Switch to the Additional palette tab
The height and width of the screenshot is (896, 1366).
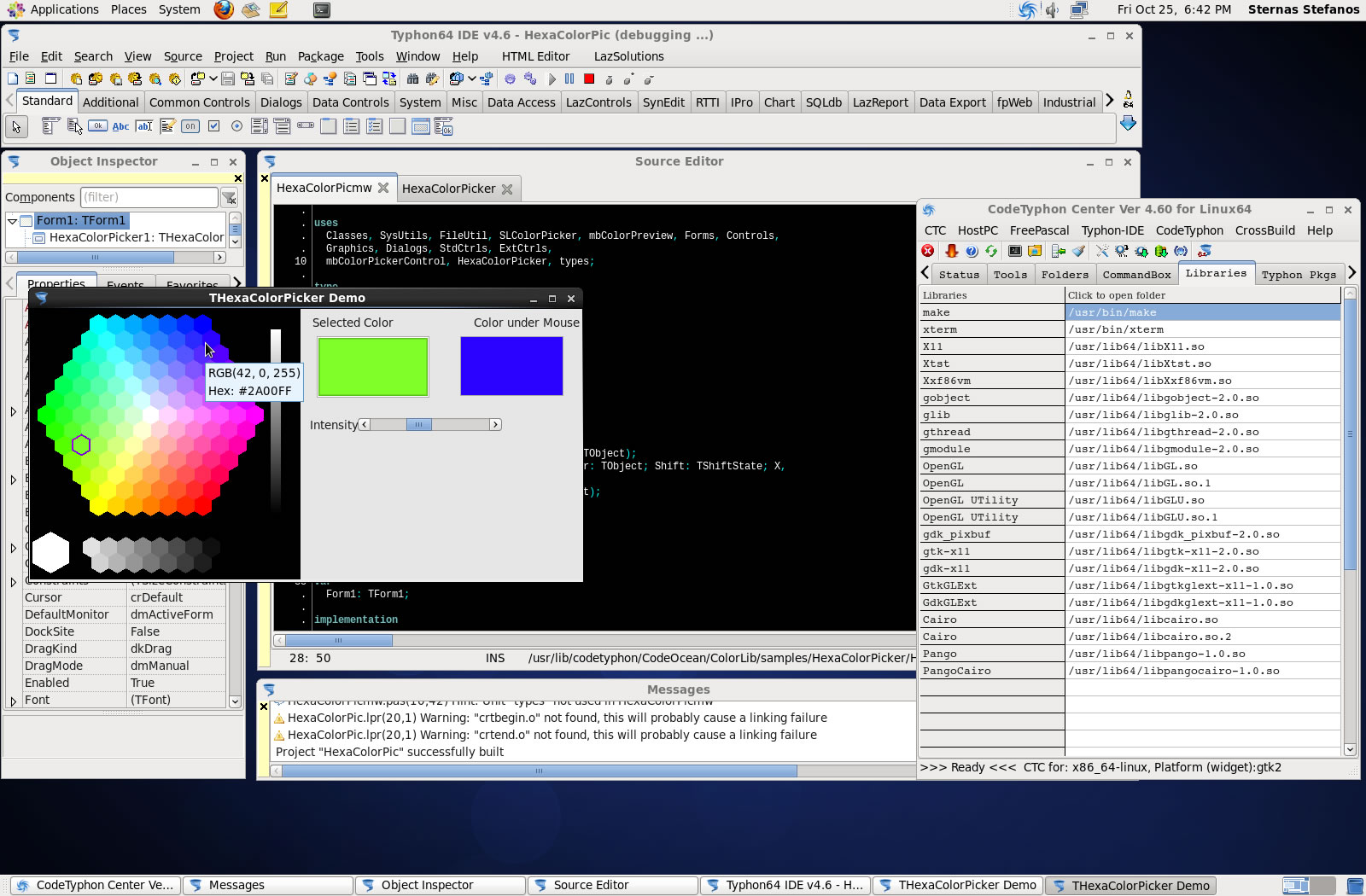110,102
